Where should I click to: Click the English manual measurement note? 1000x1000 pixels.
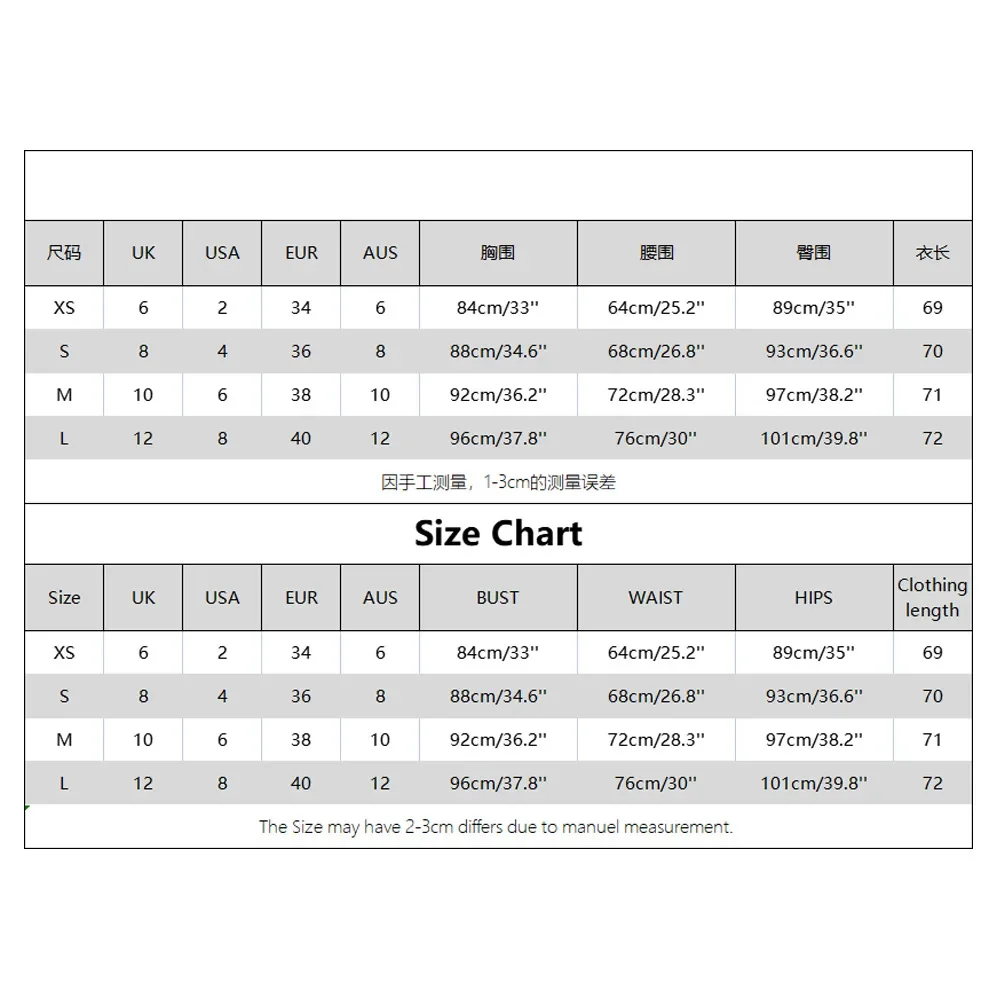[496, 827]
